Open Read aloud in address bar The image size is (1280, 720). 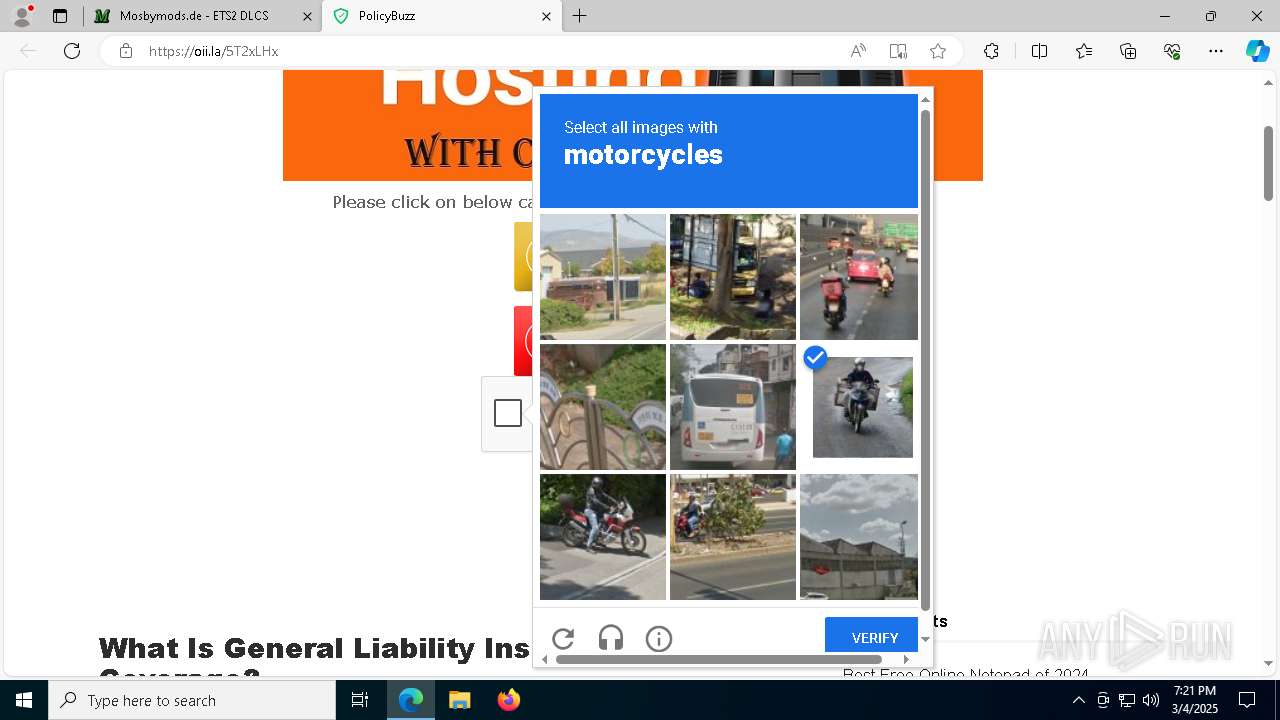[x=858, y=51]
